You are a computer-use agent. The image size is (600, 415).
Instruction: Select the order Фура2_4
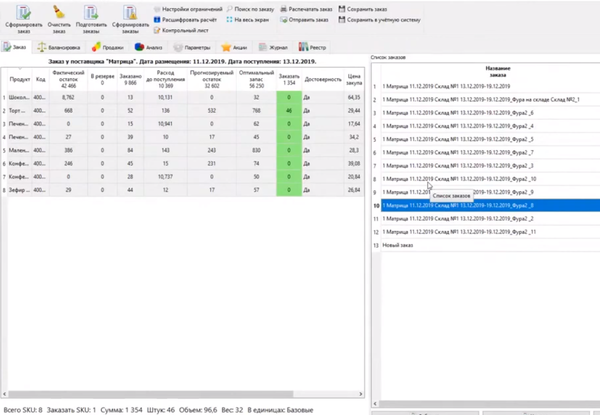click(491, 126)
